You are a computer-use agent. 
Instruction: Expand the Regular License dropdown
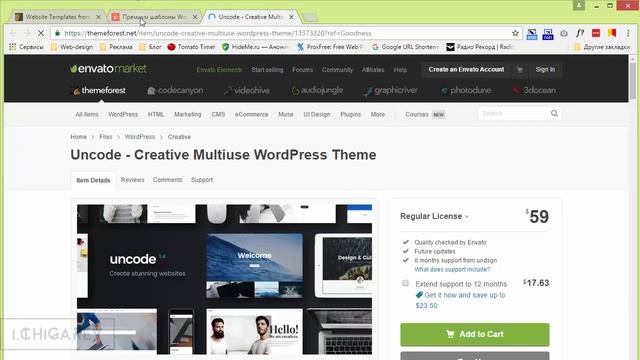pyautogui.click(x=434, y=216)
